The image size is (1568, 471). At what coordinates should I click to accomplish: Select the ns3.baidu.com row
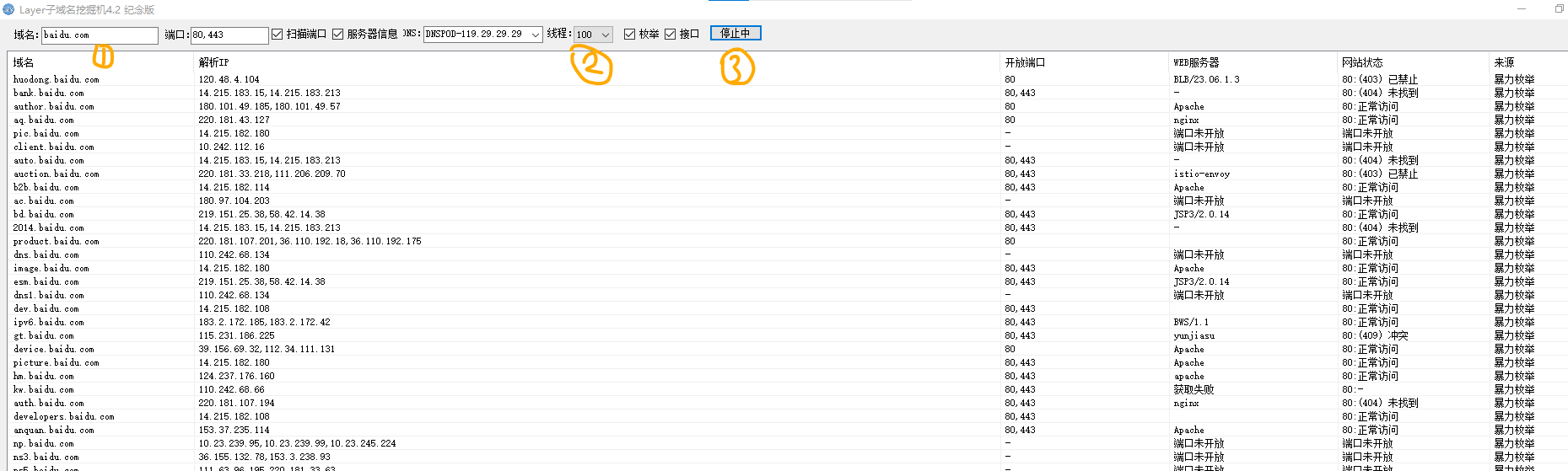coord(788,457)
